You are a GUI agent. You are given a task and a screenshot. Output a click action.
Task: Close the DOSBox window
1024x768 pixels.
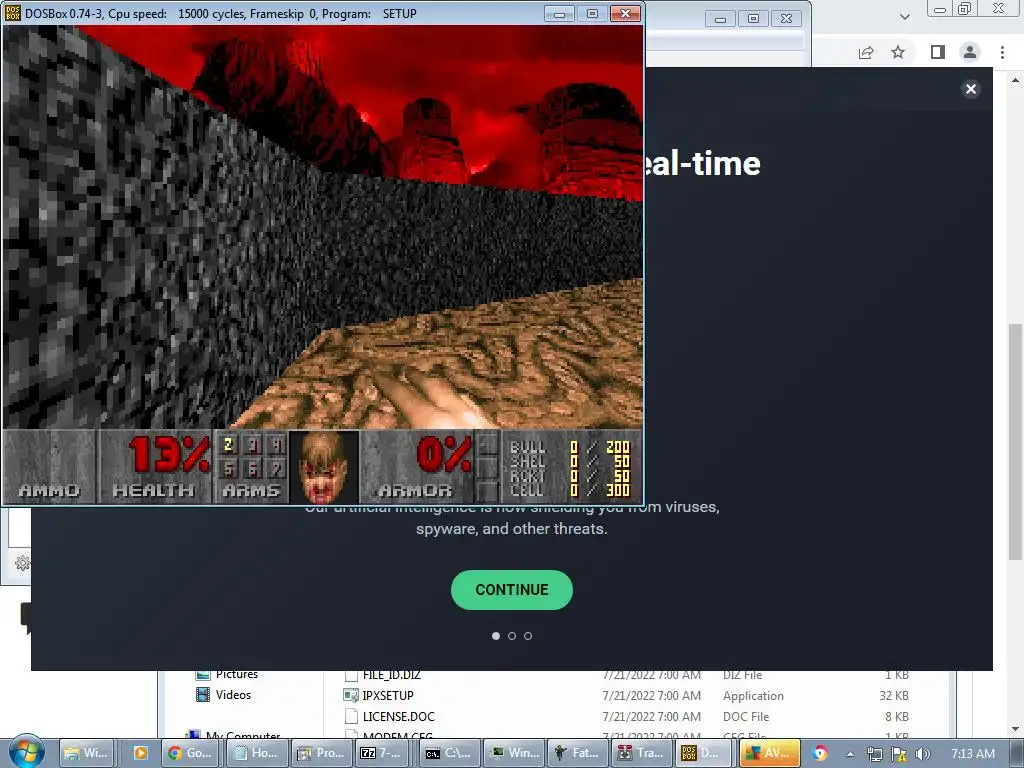pyautogui.click(x=625, y=14)
